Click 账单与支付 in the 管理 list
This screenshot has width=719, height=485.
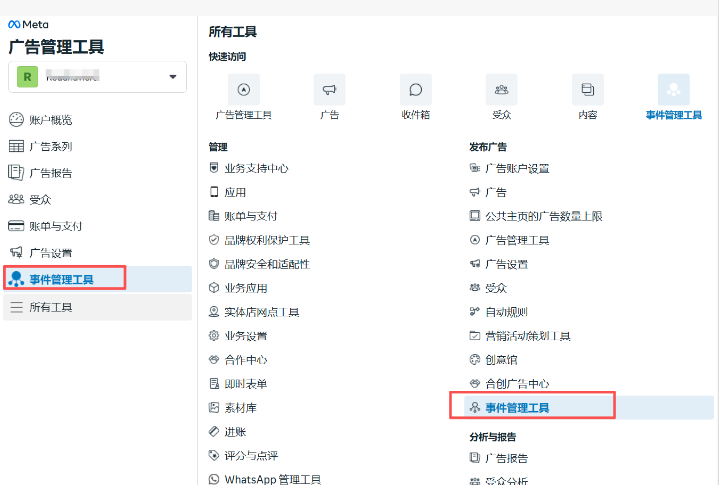[x=251, y=216]
